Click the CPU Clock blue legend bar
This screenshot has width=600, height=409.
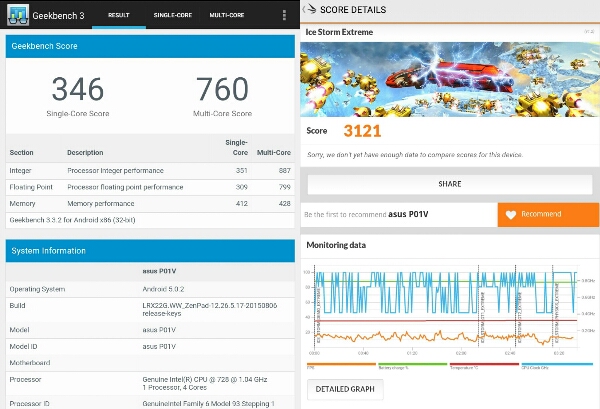pyautogui.click(x=557, y=364)
